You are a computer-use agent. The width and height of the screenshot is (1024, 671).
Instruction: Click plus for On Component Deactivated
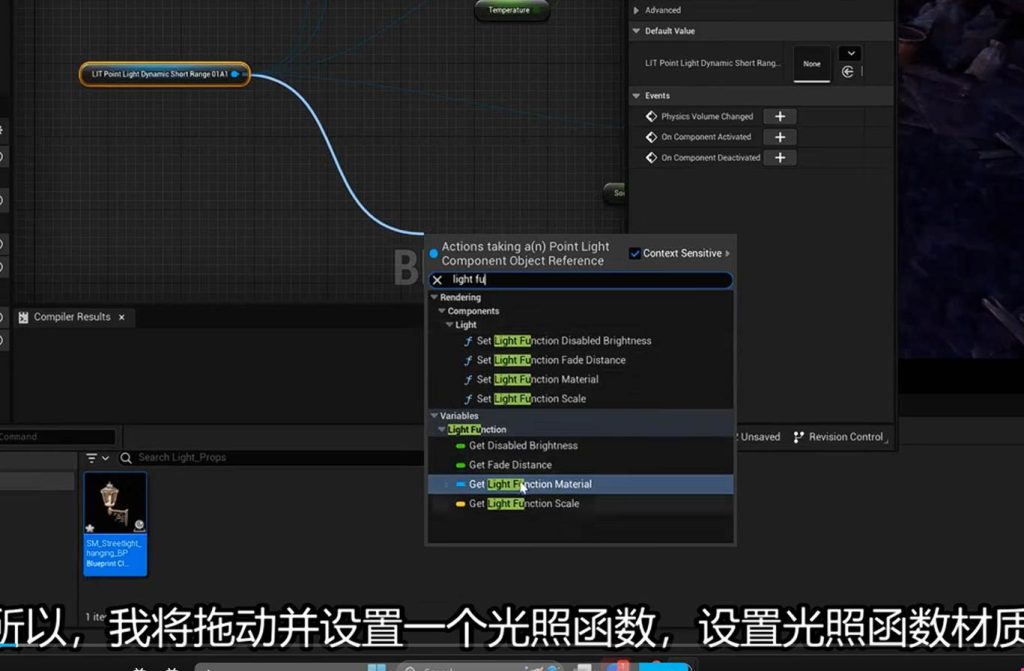(x=780, y=158)
